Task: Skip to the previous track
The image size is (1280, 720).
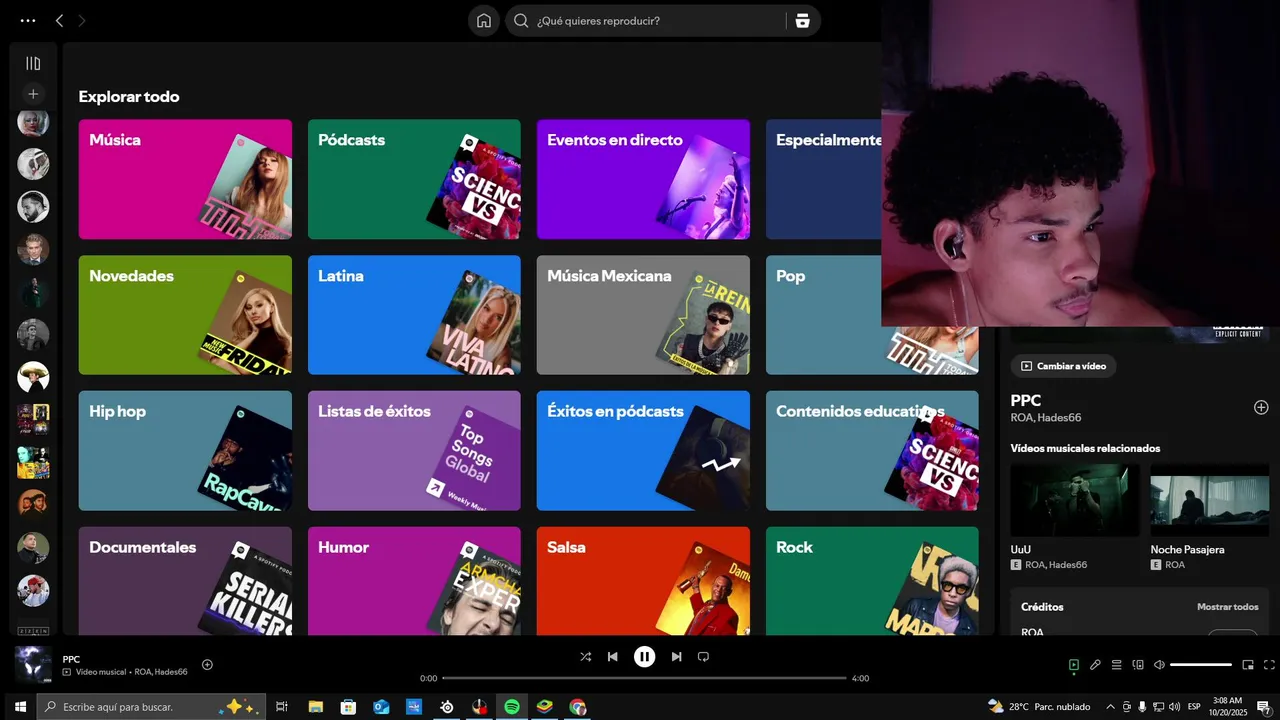Action: pyautogui.click(x=612, y=656)
